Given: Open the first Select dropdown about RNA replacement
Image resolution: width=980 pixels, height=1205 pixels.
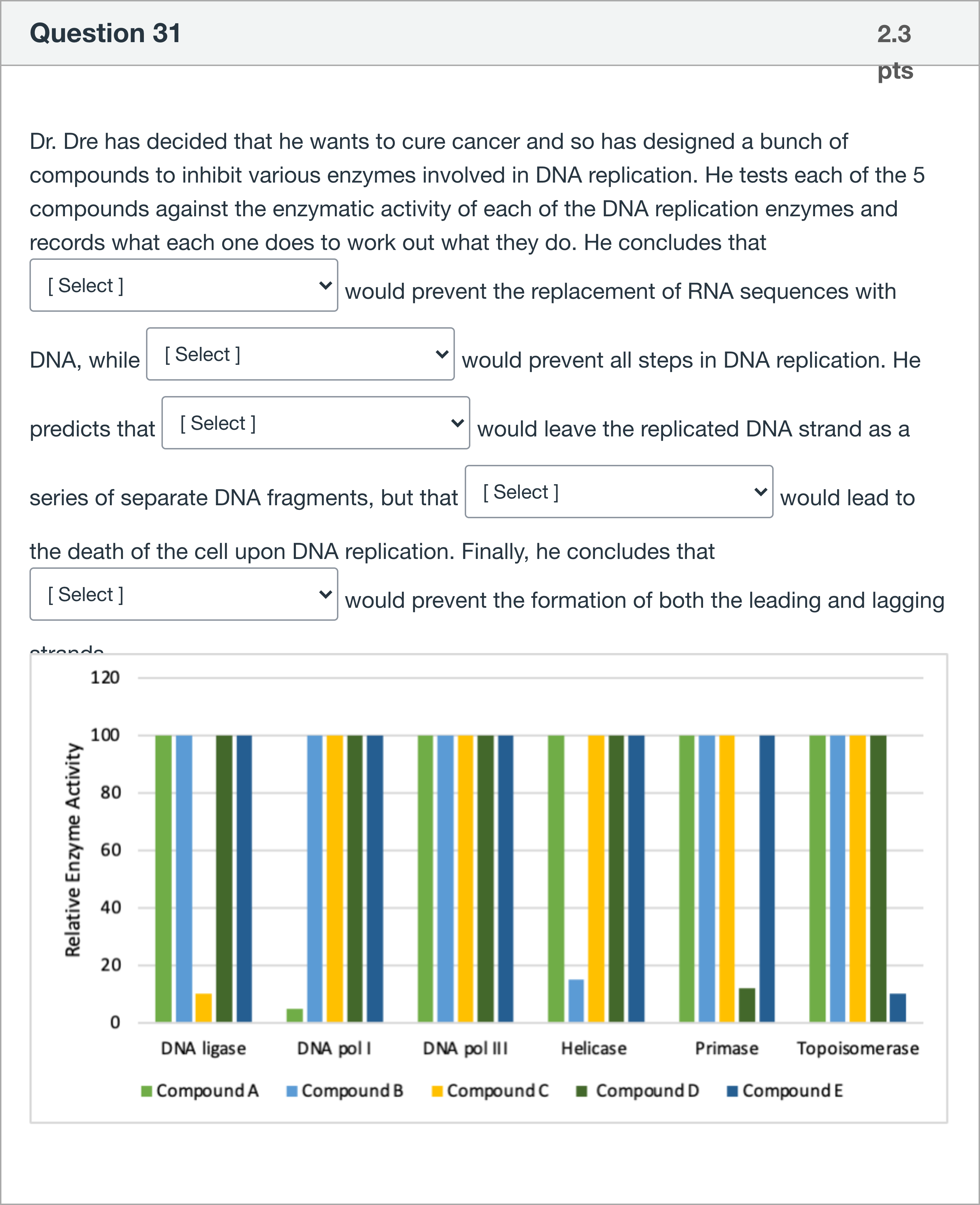Looking at the screenshot, I should (184, 285).
